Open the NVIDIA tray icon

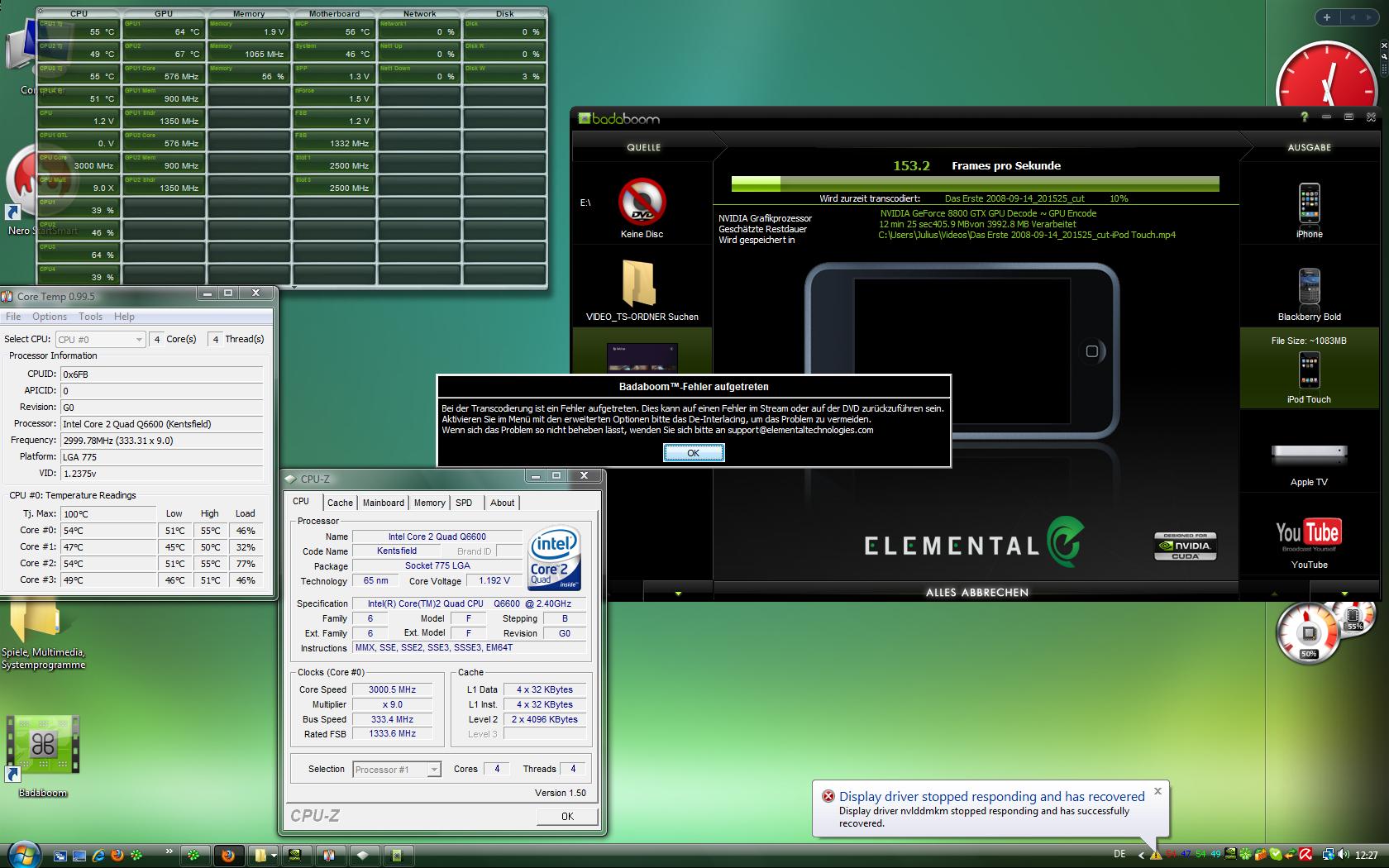1231,855
